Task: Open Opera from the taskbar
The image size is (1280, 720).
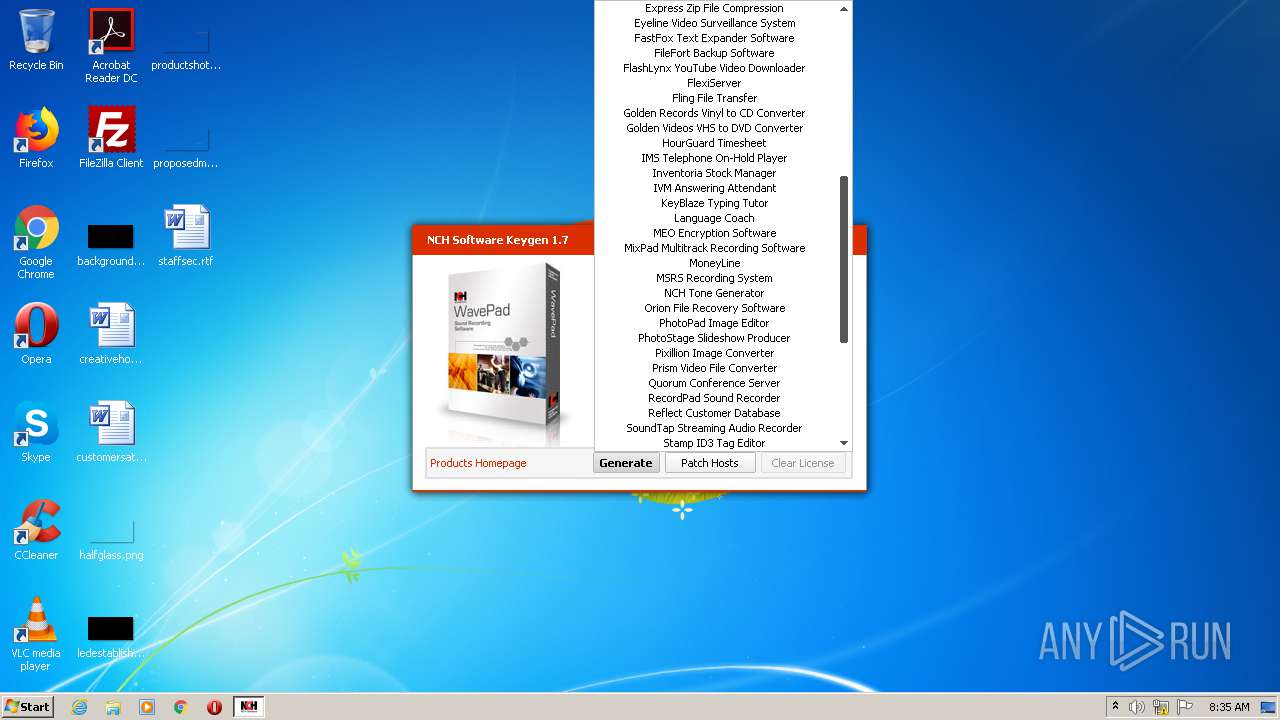Action: [x=214, y=707]
